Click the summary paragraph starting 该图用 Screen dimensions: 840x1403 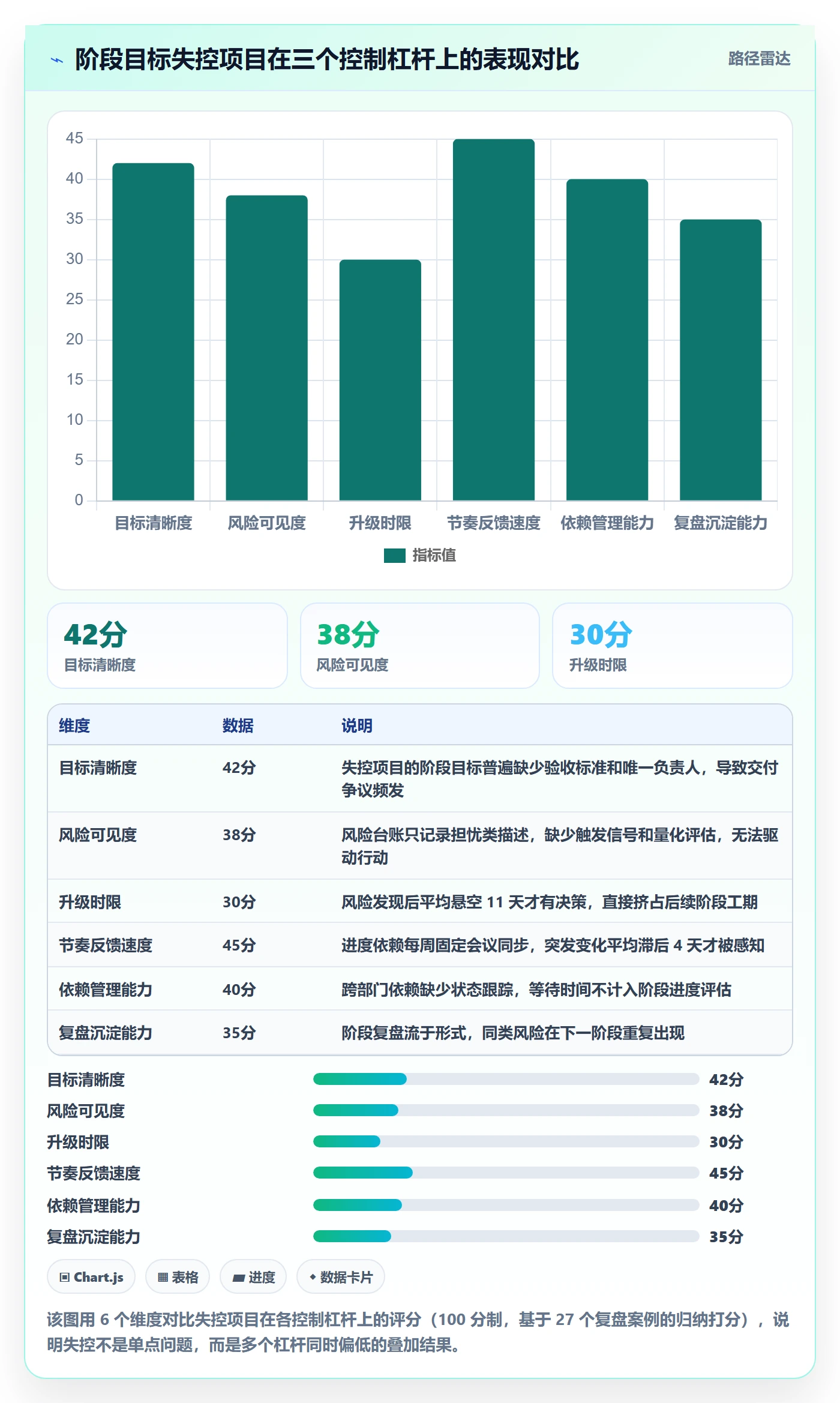tap(418, 1332)
